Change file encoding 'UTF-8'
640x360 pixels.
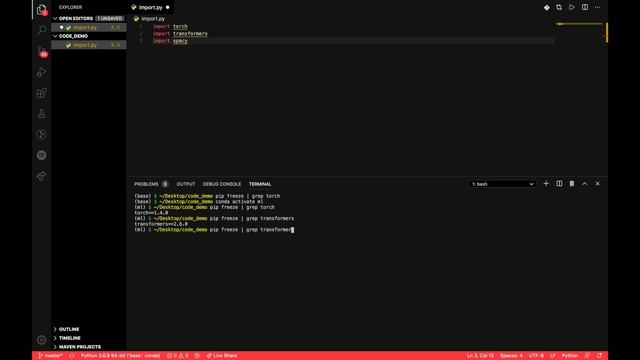tap(536, 356)
